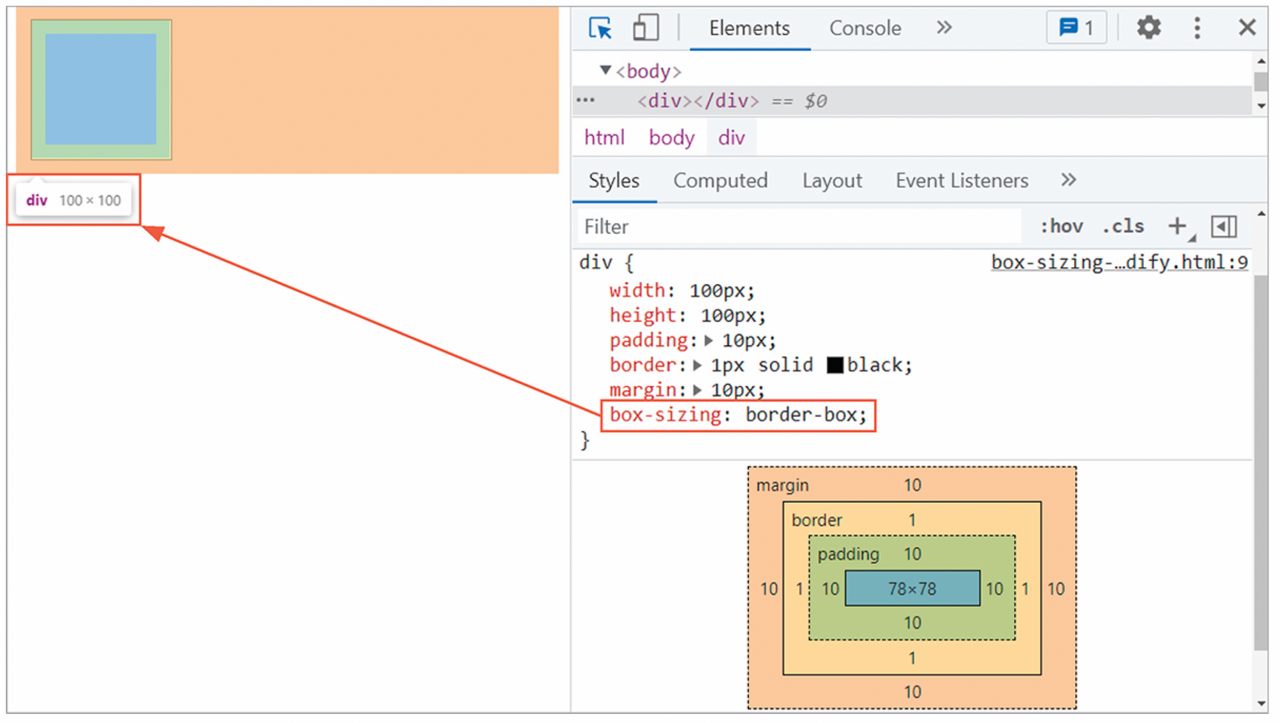Open the Event Listeners pane tab
The width and height of the screenshot is (1280, 723).
pos(962,181)
